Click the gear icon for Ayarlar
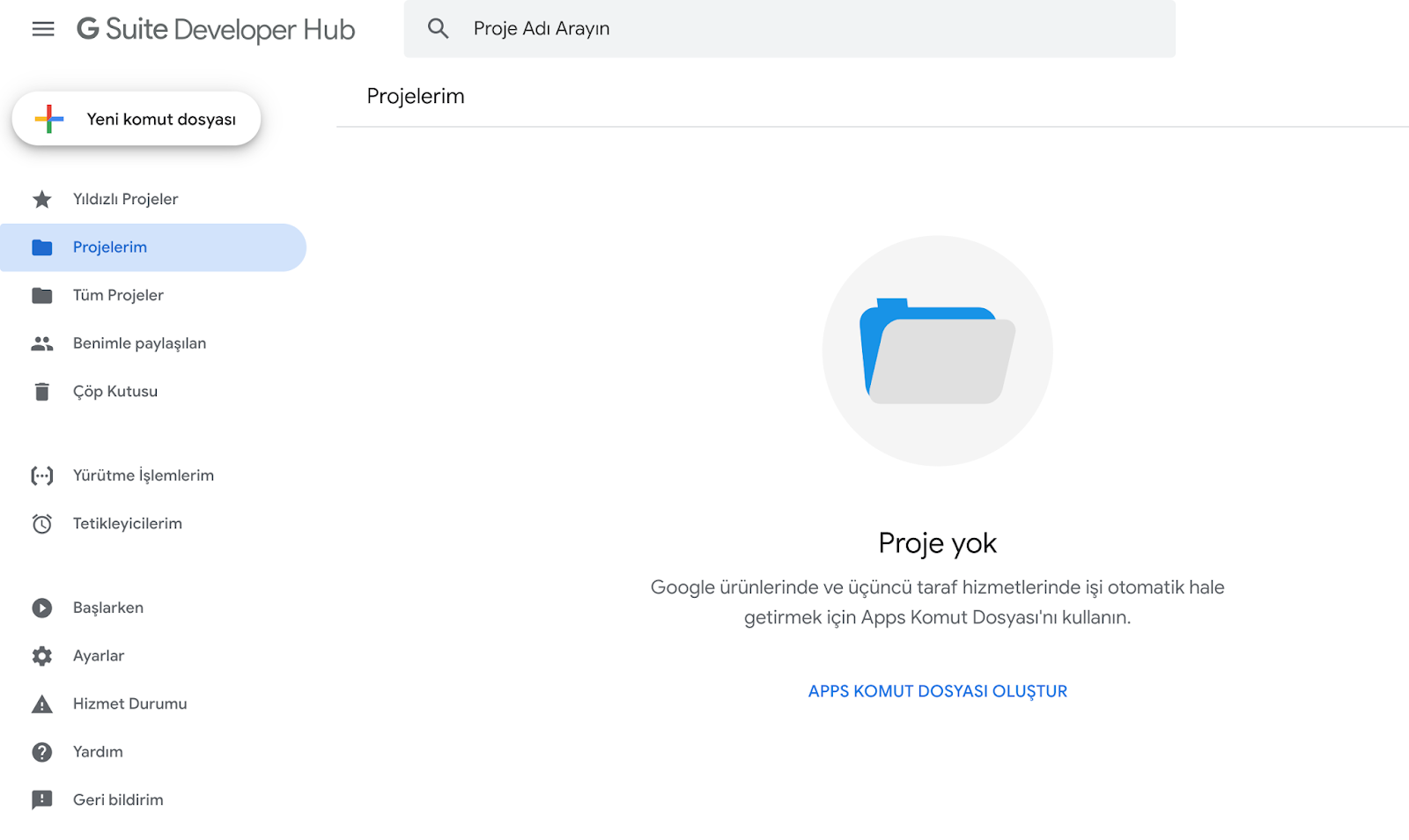The height and width of the screenshot is (840, 1409). 41,656
